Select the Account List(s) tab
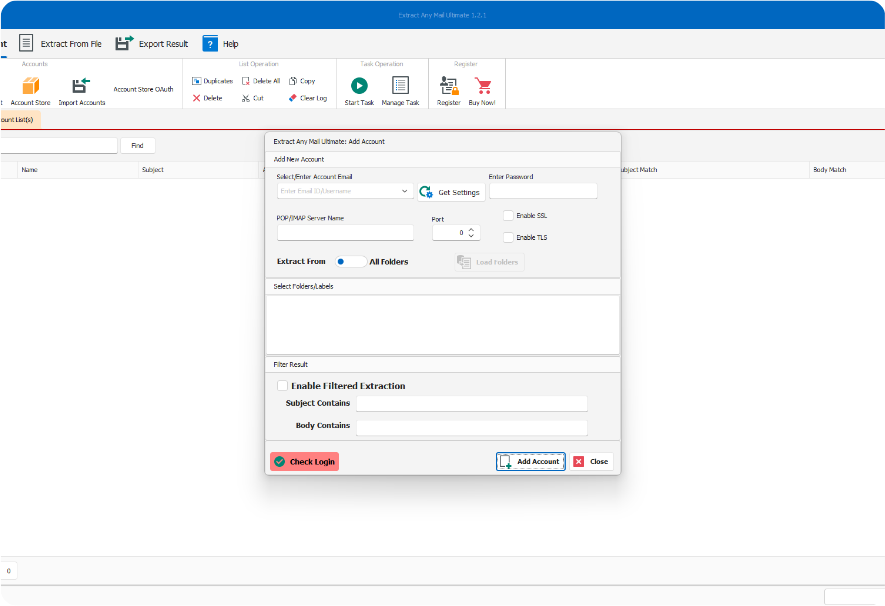This screenshot has height=606, width=885. (19, 120)
